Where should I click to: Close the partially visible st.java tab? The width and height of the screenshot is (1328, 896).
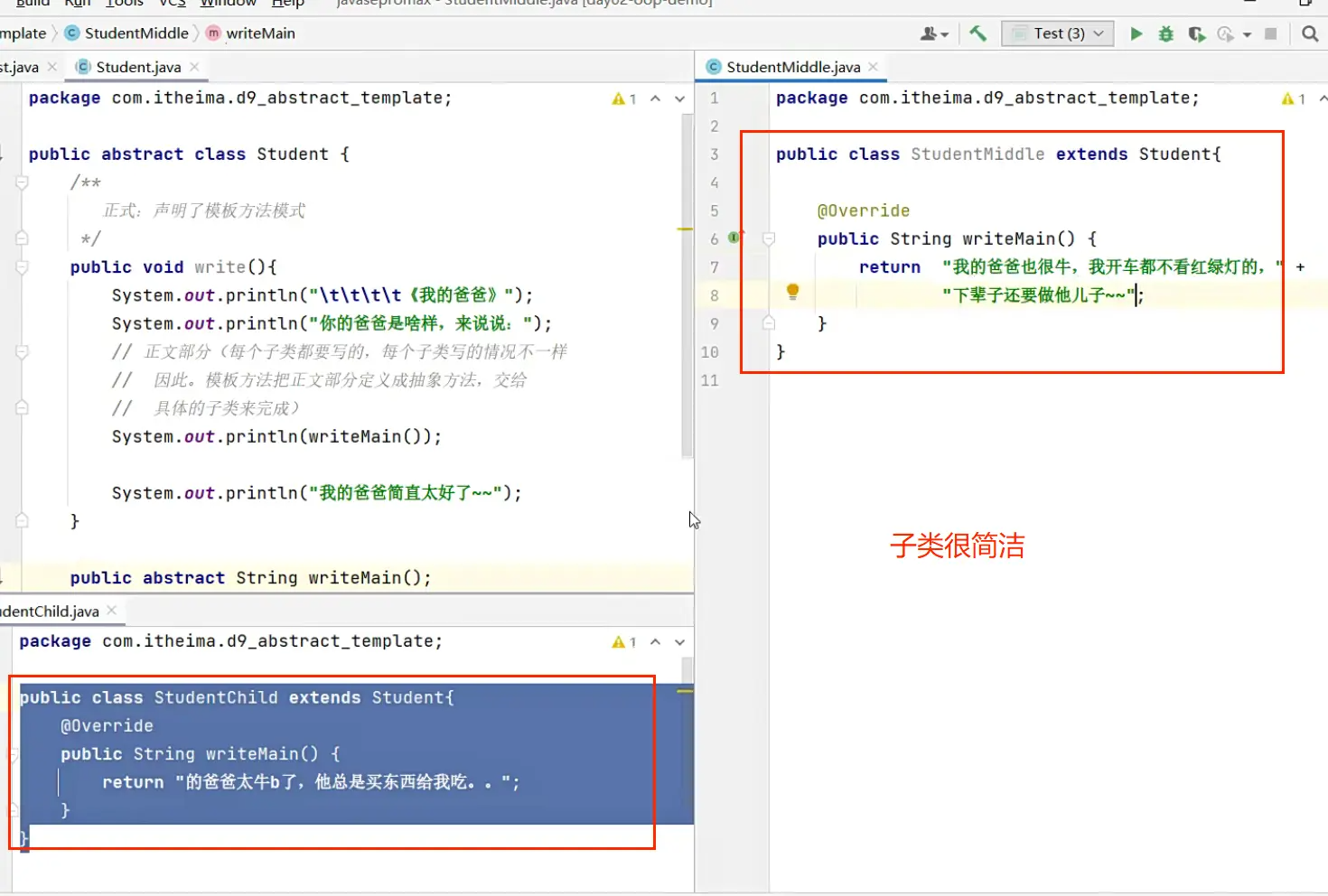51,67
